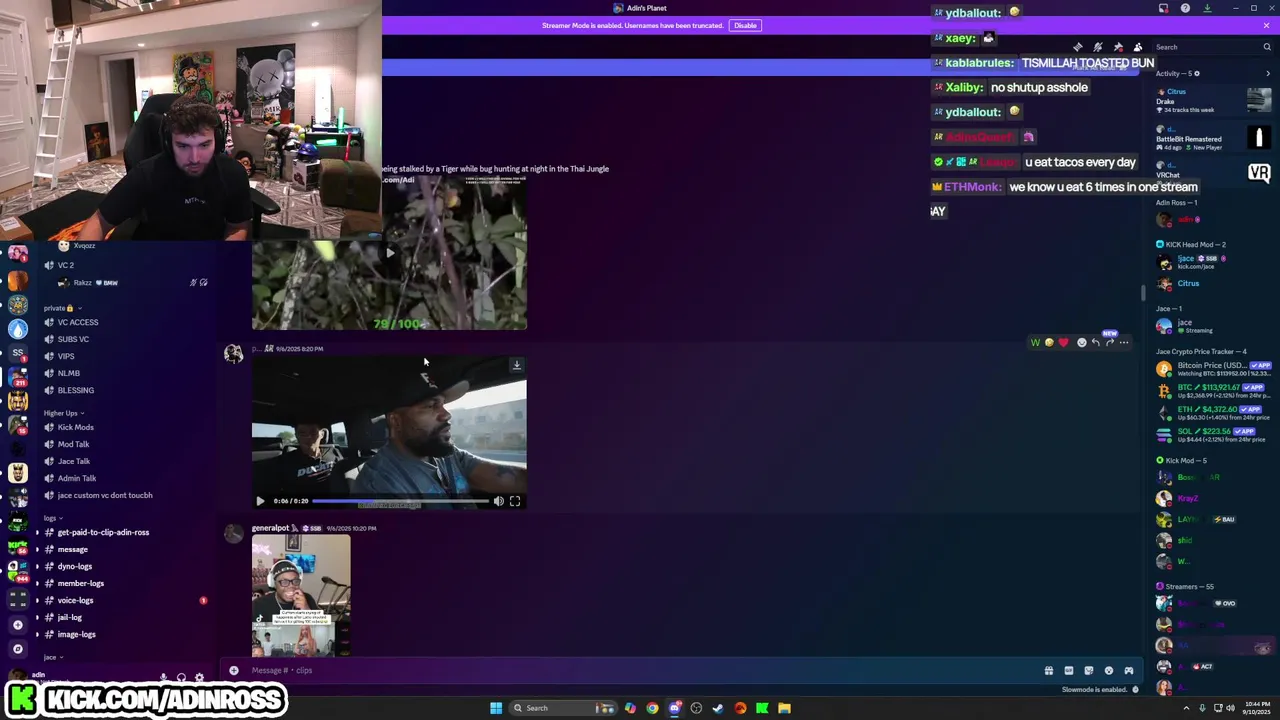The height and width of the screenshot is (720, 1280).
Task: Expand the dyno-logs channel arrow
Action: [38, 566]
